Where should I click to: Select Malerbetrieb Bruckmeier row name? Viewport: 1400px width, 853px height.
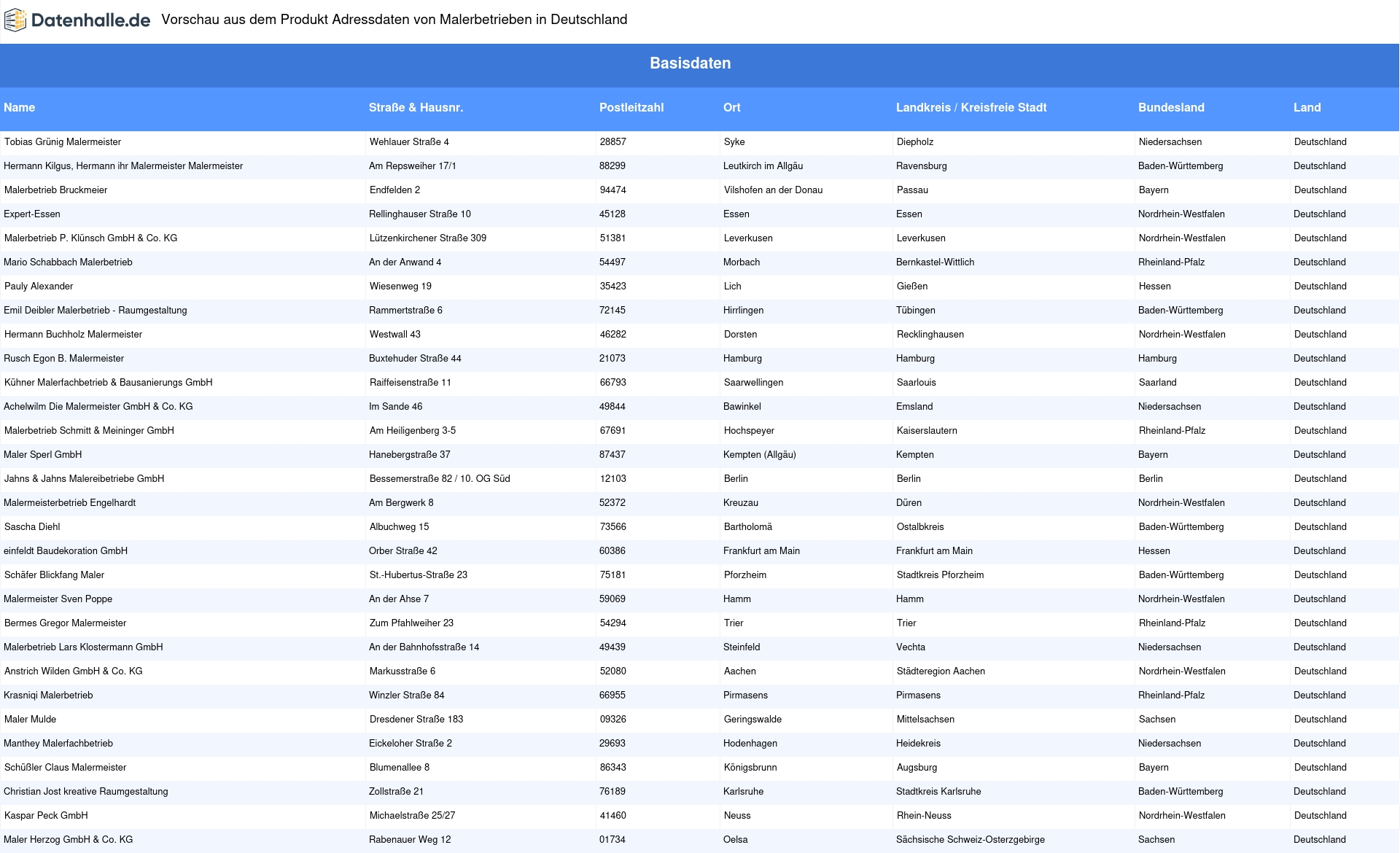pos(55,190)
